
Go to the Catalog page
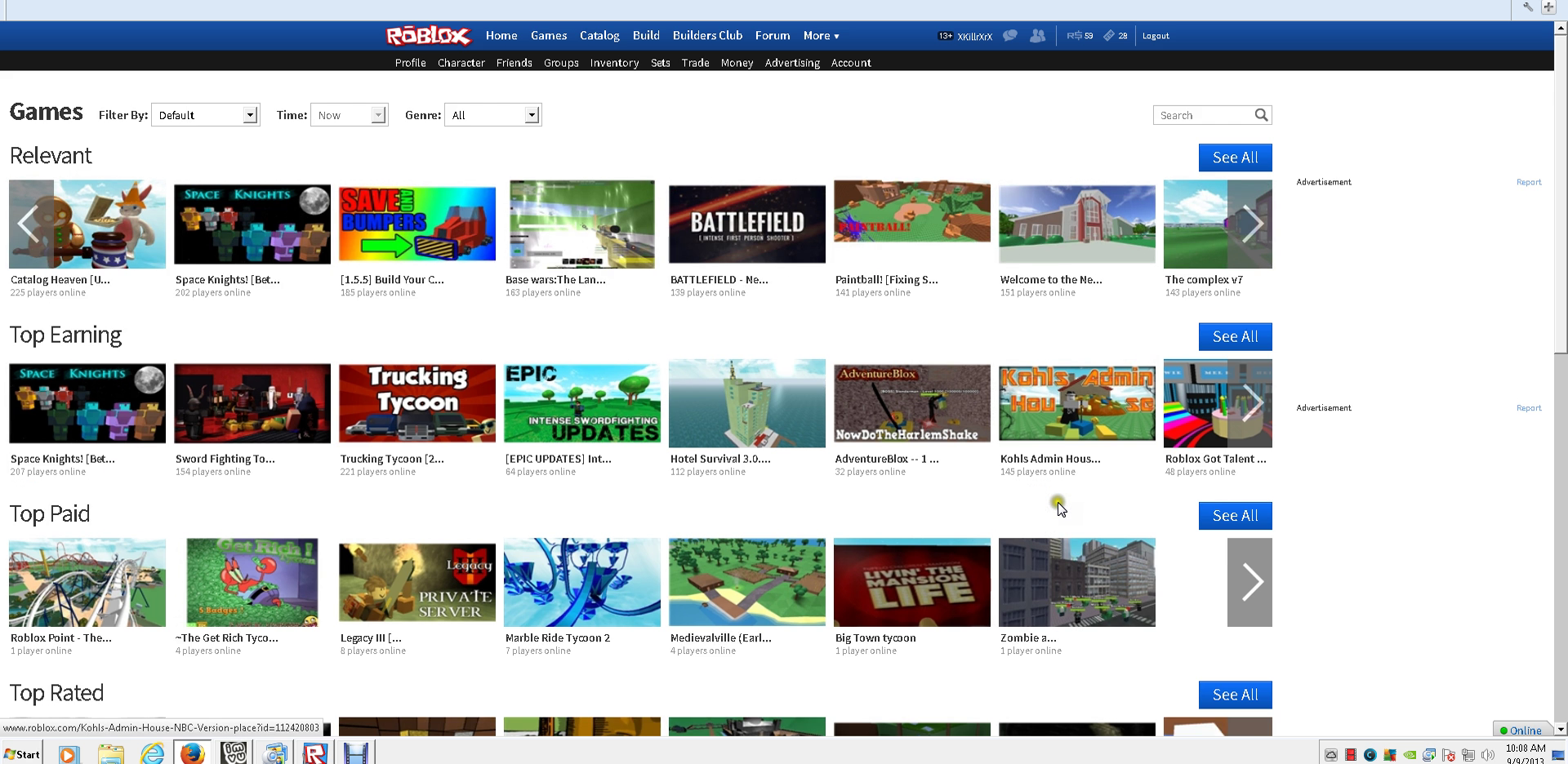(599, 36)
